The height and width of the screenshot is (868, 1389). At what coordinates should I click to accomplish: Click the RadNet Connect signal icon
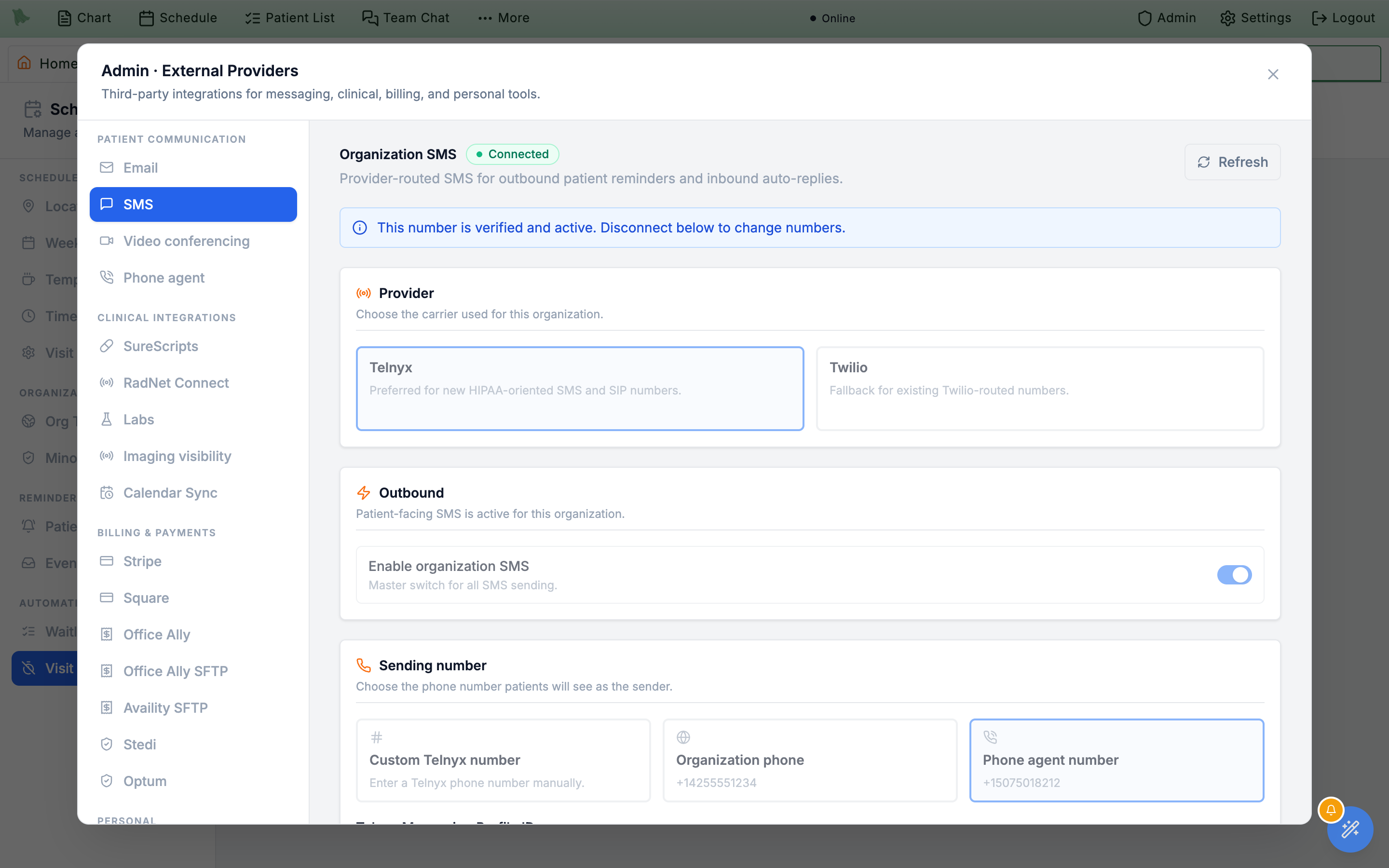tap(106, 382)
